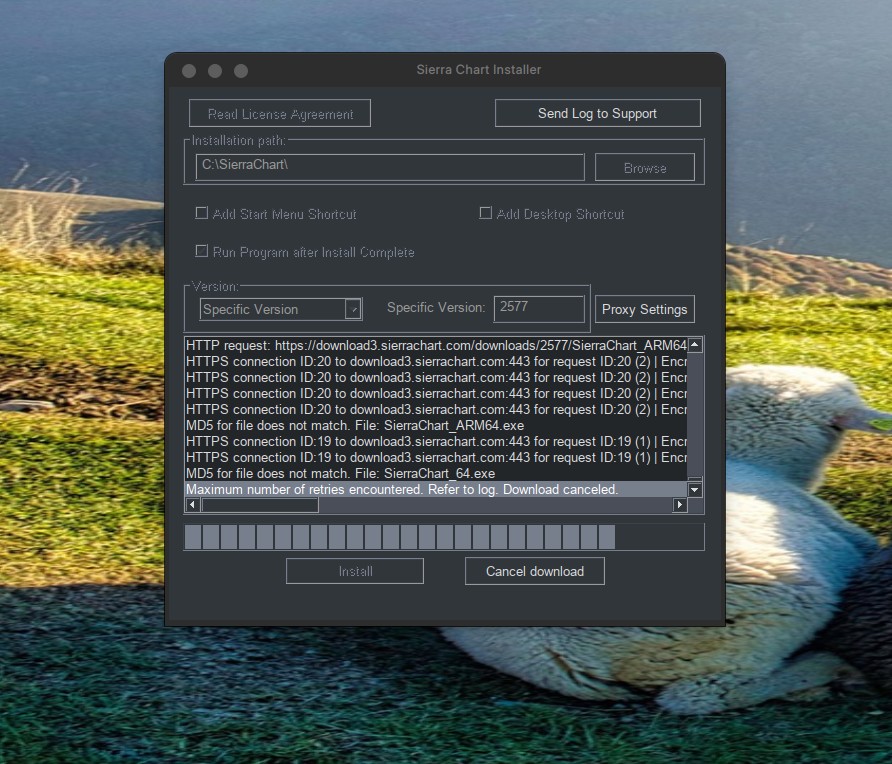Screen dimensions: 892x764
Task: Click the Specific Version number field 2577
Action: click(539, 309)
